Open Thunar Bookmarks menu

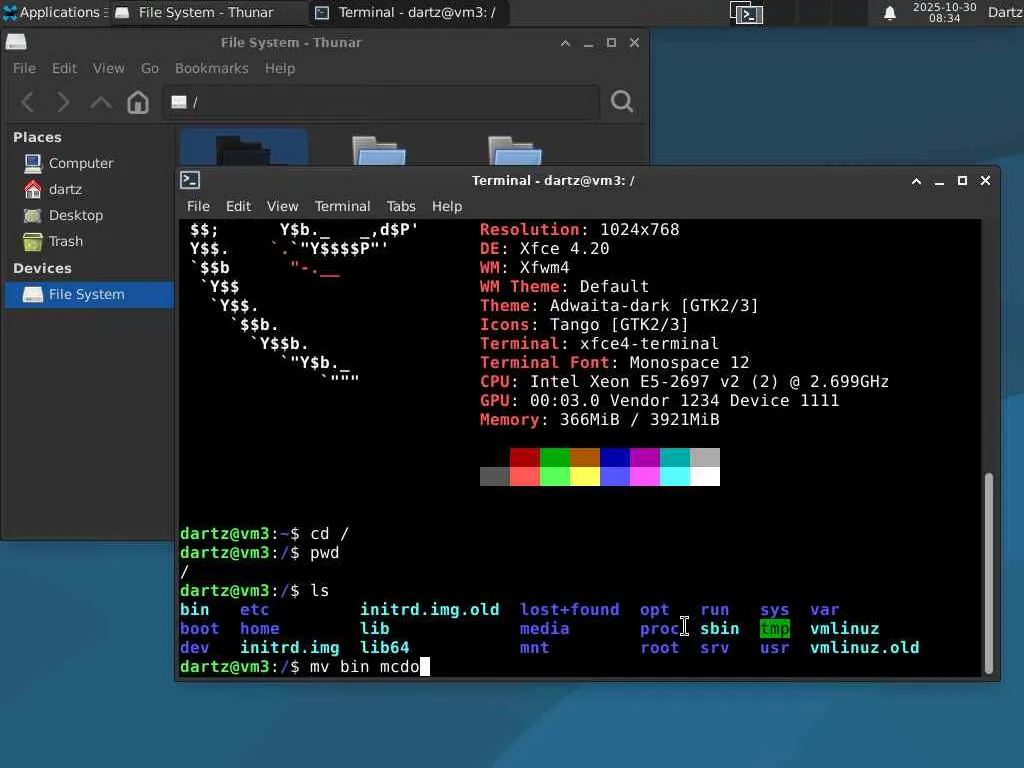212,68
